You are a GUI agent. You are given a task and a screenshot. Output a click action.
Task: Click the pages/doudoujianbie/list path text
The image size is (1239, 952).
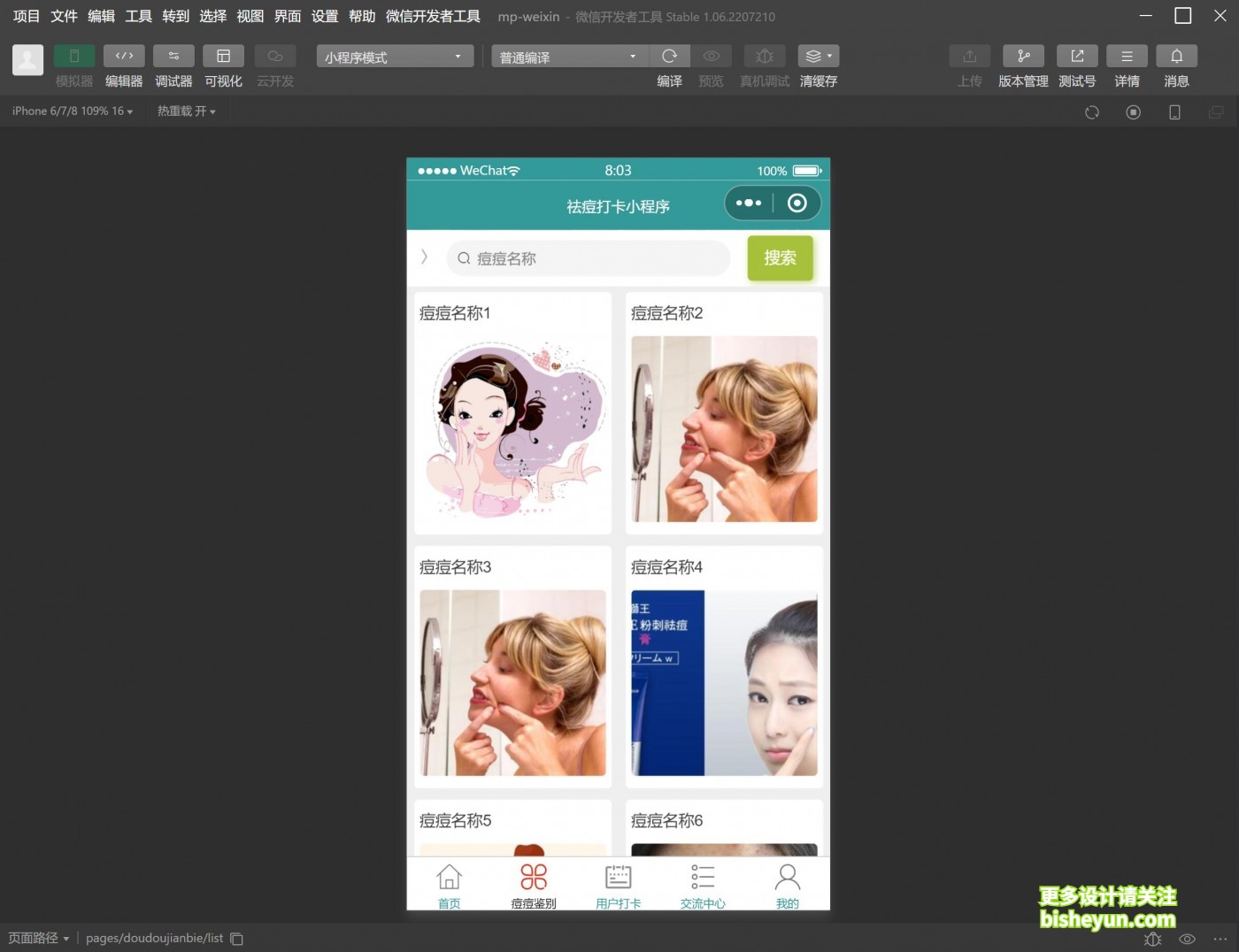pyautogui.click(x=155, y=938)
